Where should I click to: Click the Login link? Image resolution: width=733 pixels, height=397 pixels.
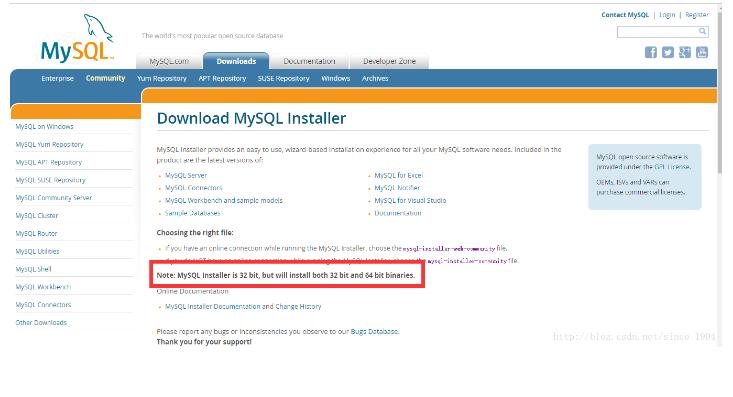[667, 15]
